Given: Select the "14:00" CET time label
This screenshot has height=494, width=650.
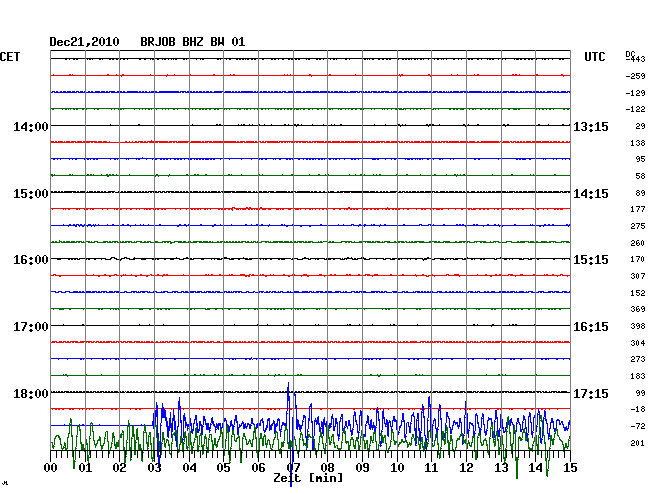Looking at the screenshot, I should (31, 126).
